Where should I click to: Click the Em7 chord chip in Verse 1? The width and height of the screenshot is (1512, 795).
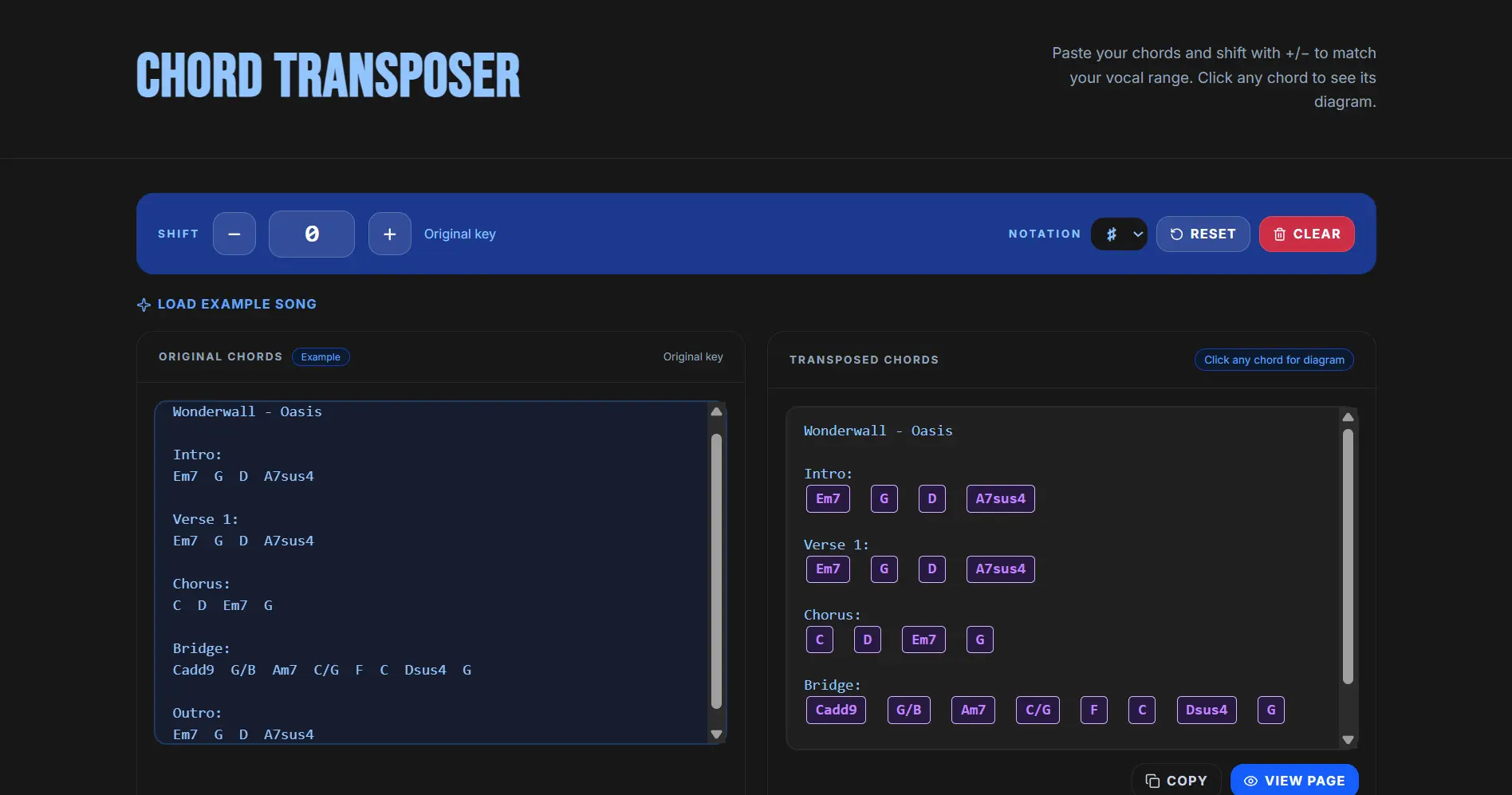(828, 569)
